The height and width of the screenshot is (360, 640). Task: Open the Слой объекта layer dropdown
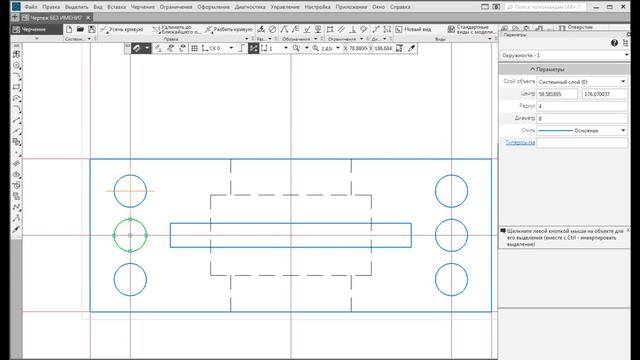(582, 82)
